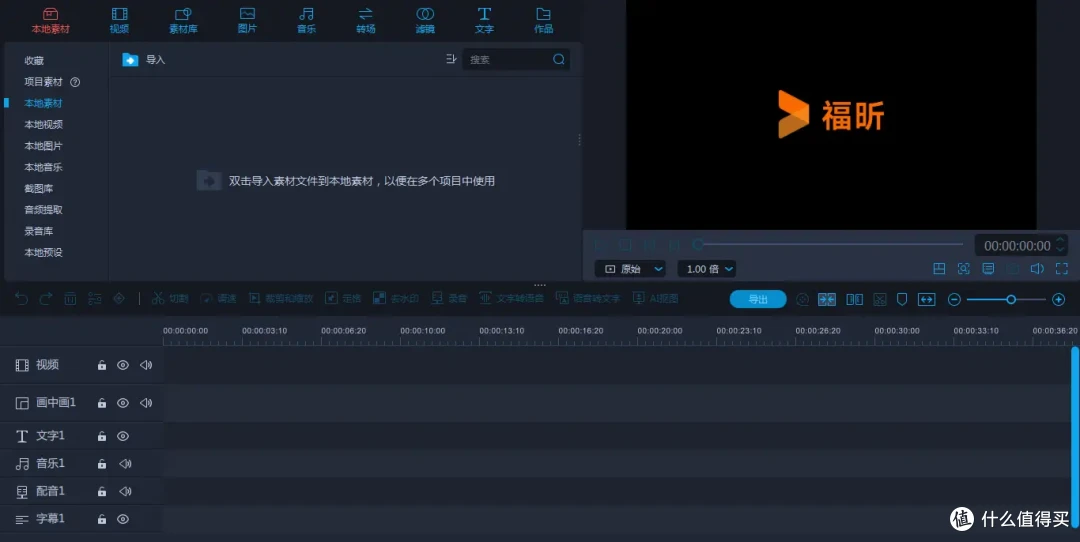Click the search magnifier icon

point(559,59)
